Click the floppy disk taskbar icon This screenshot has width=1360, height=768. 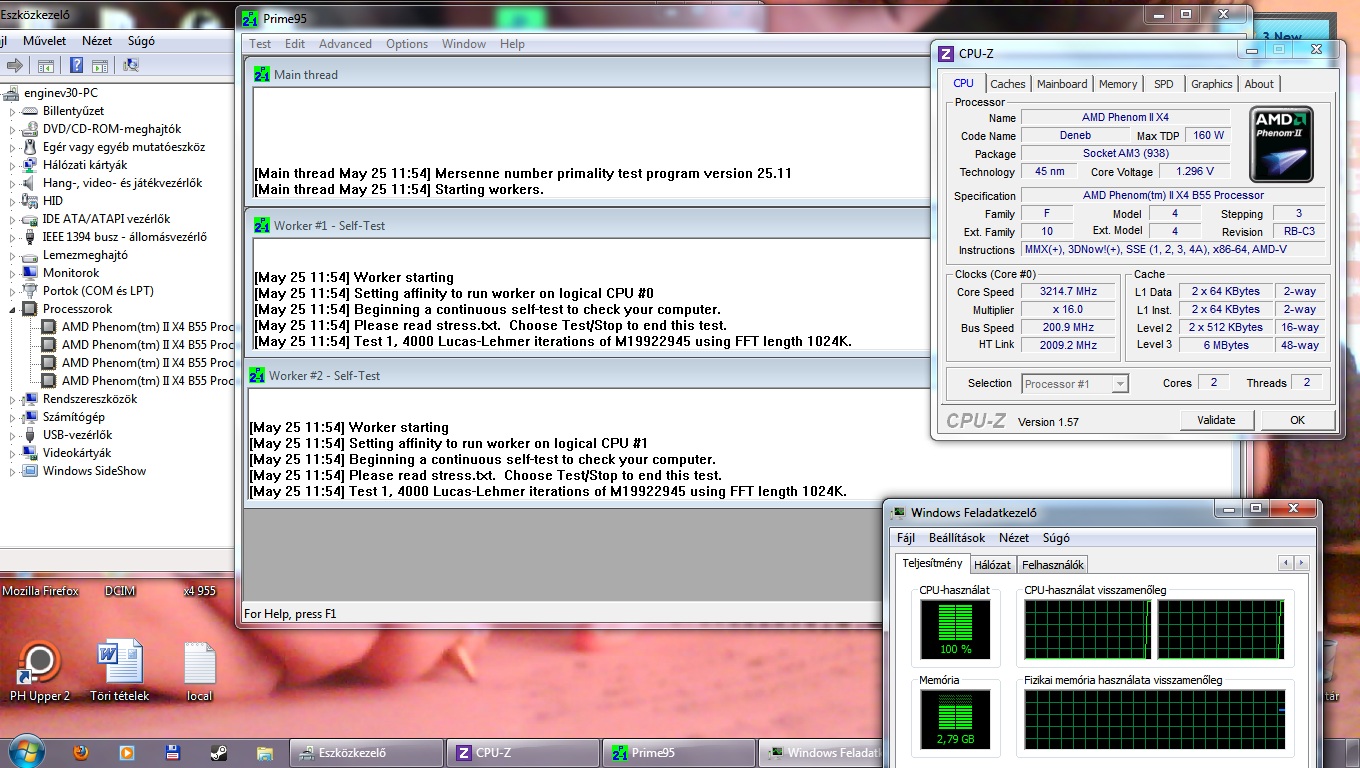pos(172,752)
